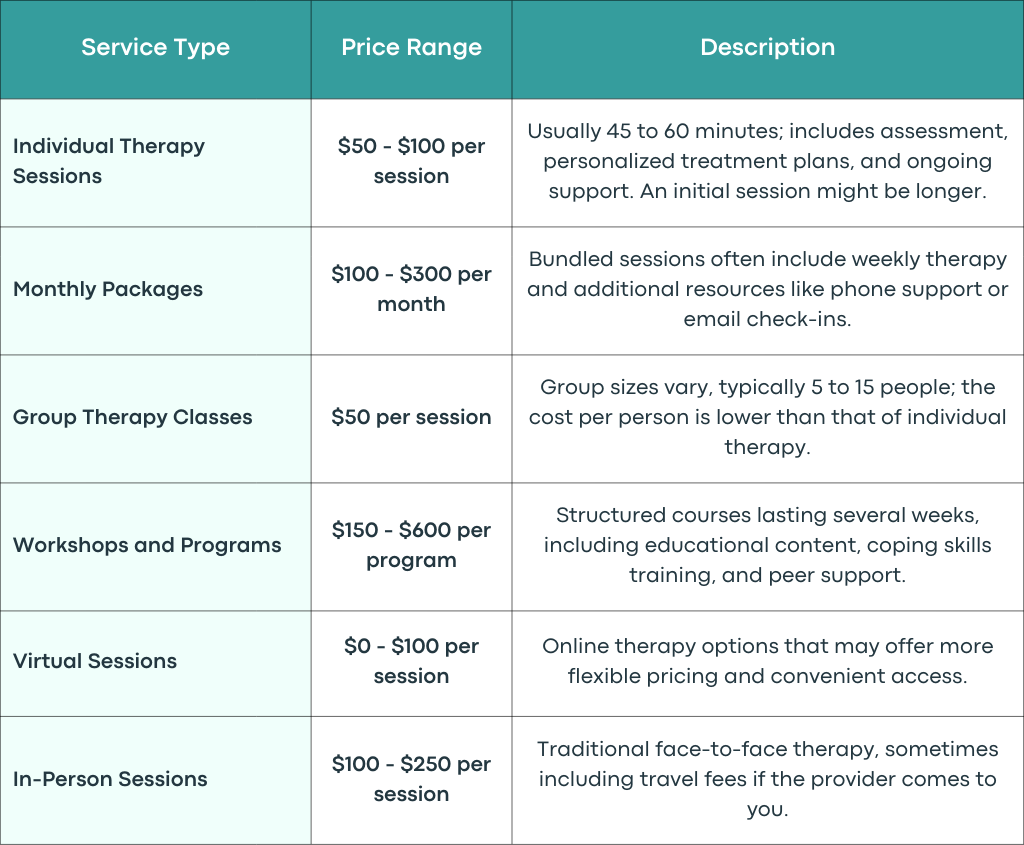
Task: Click the Description column header
Action: [767, 48]
